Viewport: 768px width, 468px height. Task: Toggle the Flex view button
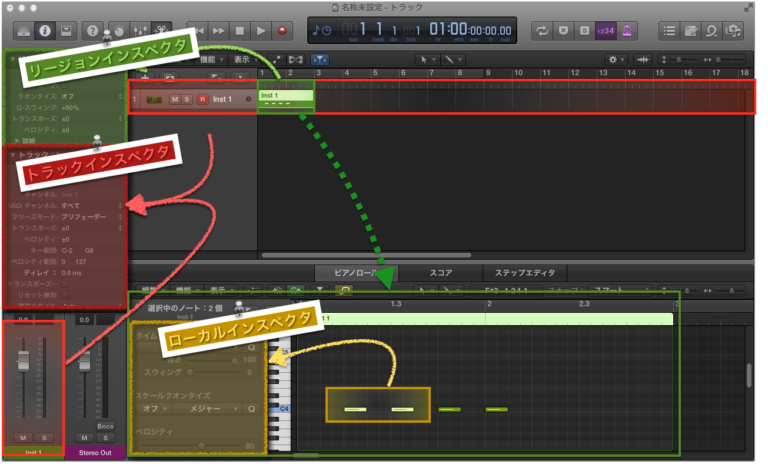point(295,59)
